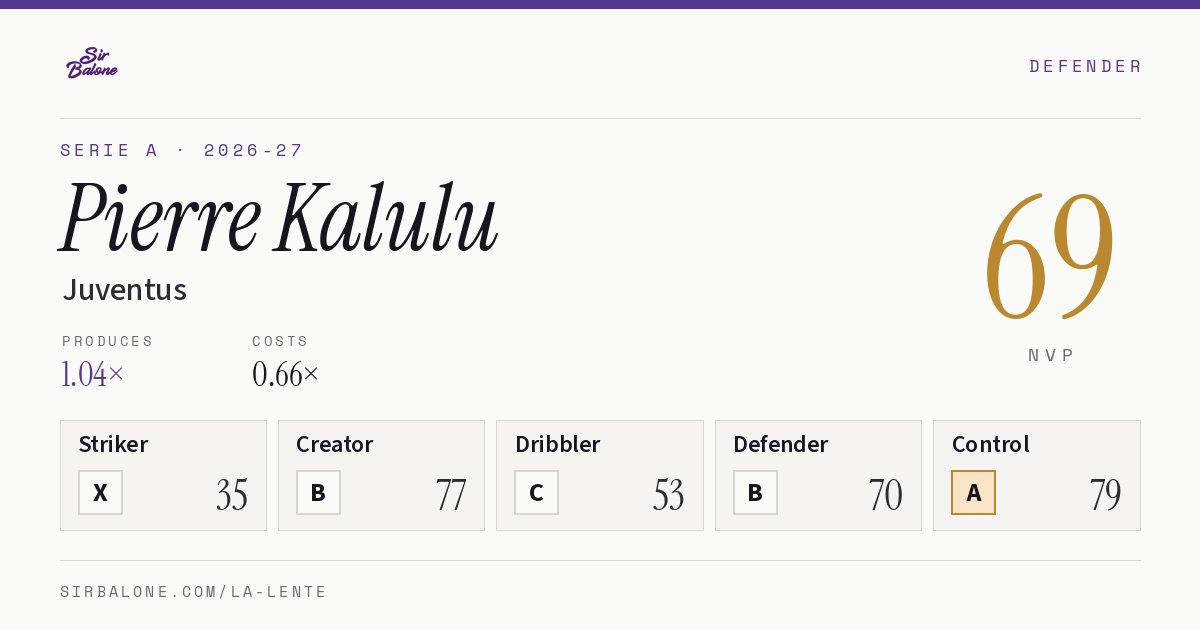Open the Dribbler rating card

(600, 475)
